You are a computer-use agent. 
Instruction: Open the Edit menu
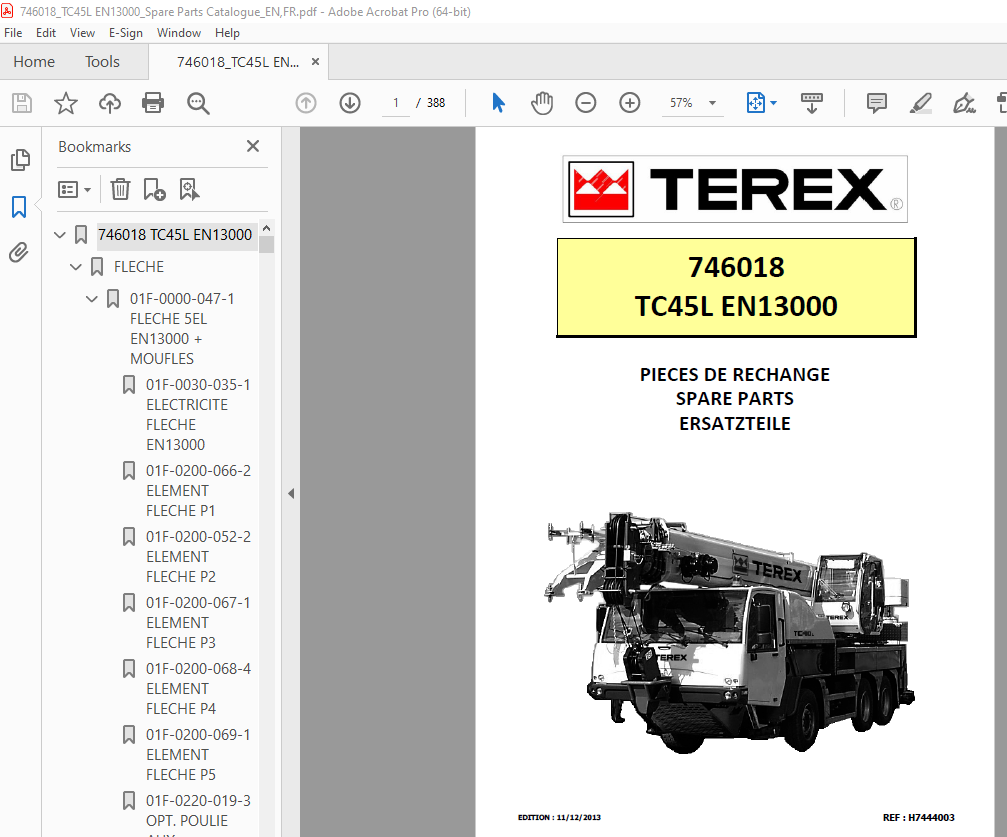click(x=46, y=33)
